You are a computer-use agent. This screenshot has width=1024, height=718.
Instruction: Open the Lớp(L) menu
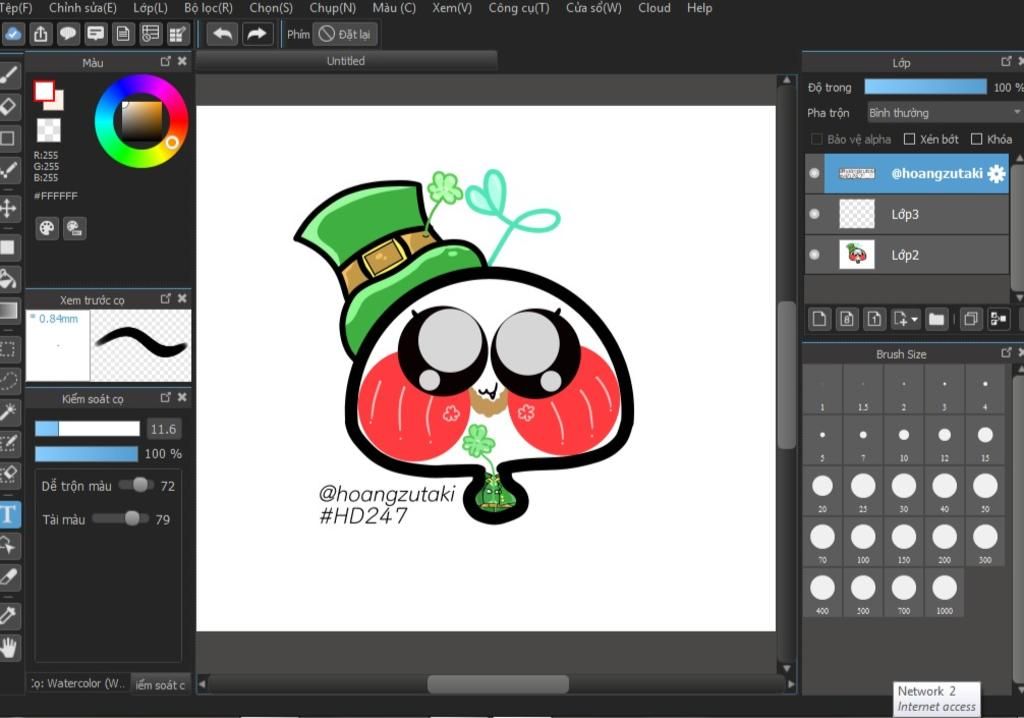click(150, 8)
